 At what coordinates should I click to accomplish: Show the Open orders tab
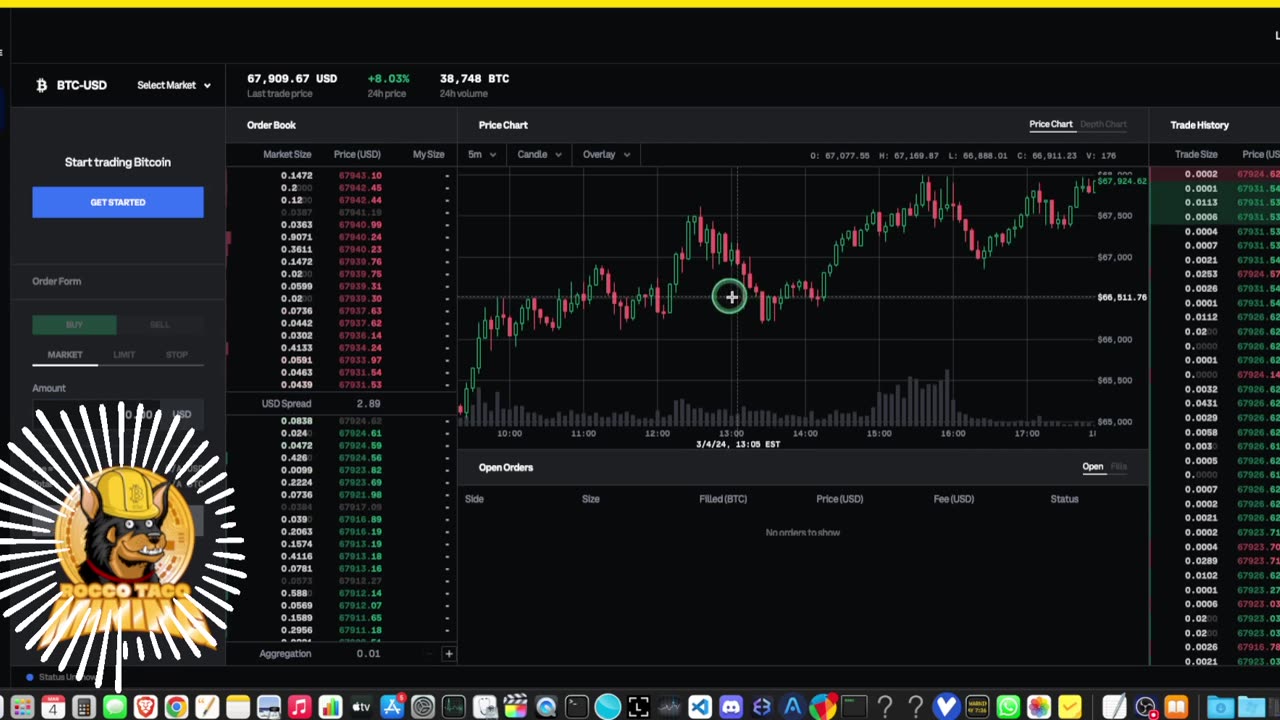[1092, 467]
